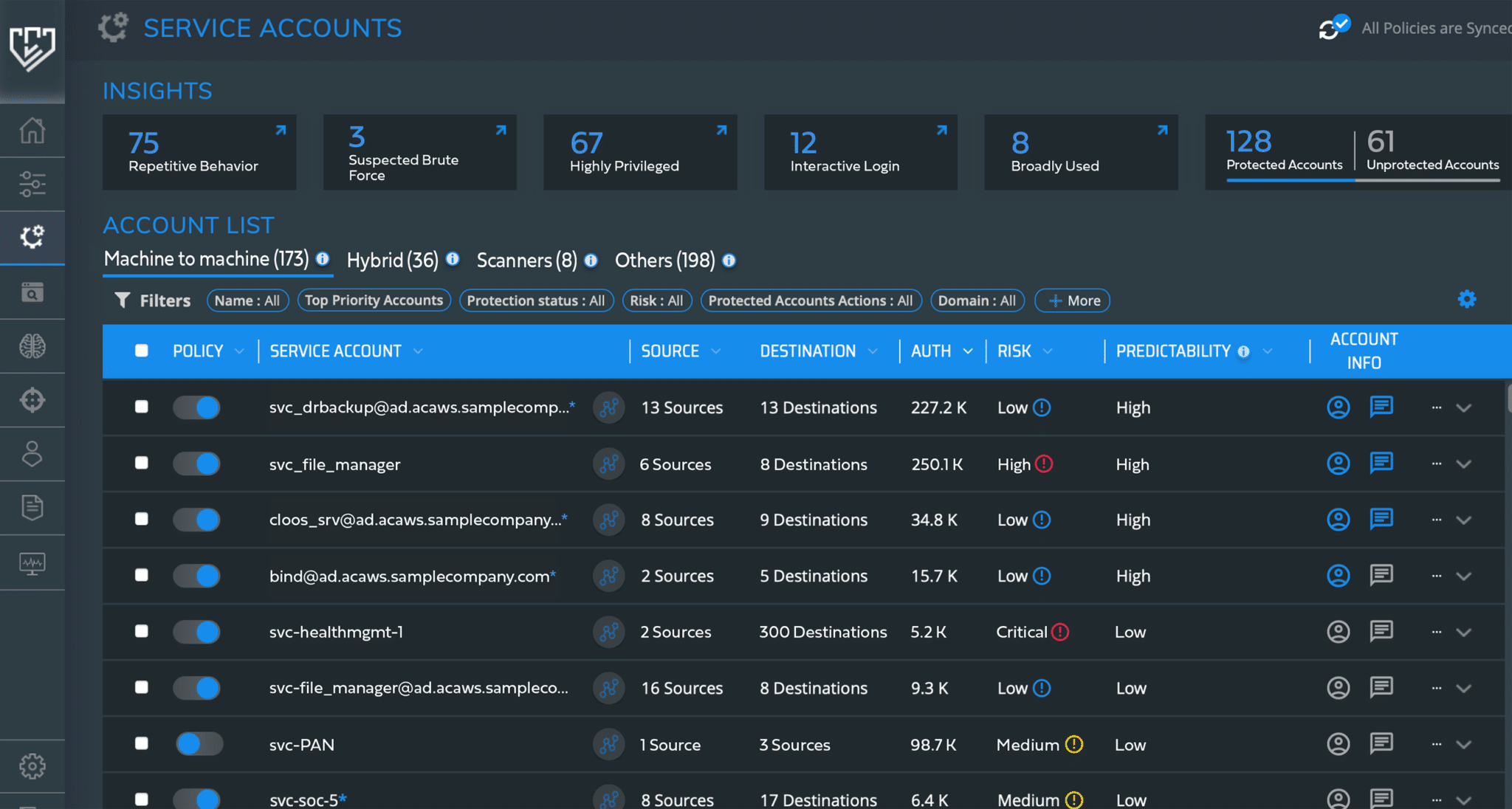Image resolution: width=1512 pixels, height=809 pixels.
Task: Open account profile icon for svc_file_manager
Action: click(x=1338, y=464)
